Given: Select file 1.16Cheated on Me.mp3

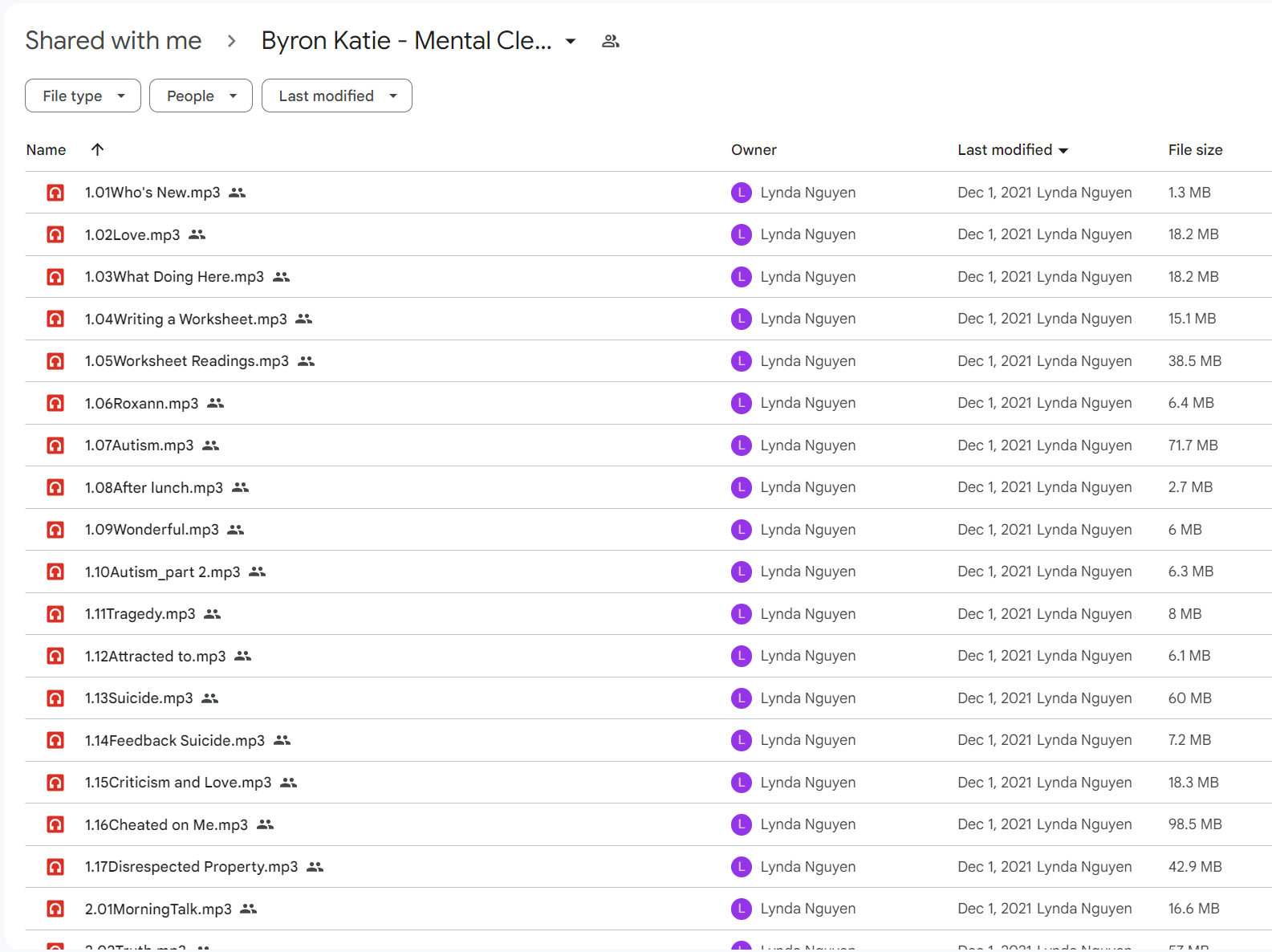Looking at the screenshot, I should pos(167,824).
